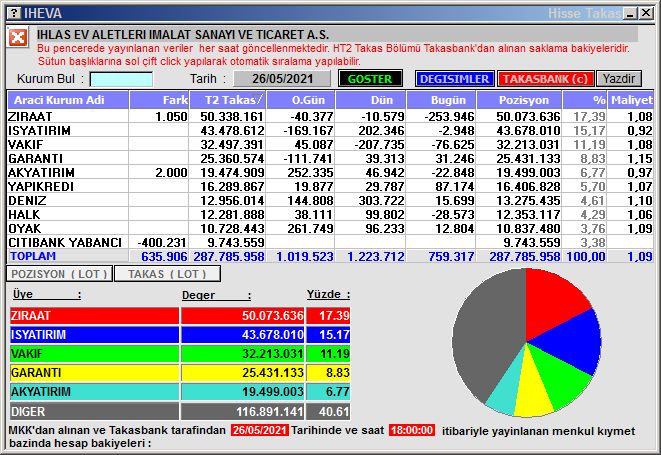Viewport: 661px width, 455px height.
Task: Open DEGISIMLER view
Action: coord(454,79)
